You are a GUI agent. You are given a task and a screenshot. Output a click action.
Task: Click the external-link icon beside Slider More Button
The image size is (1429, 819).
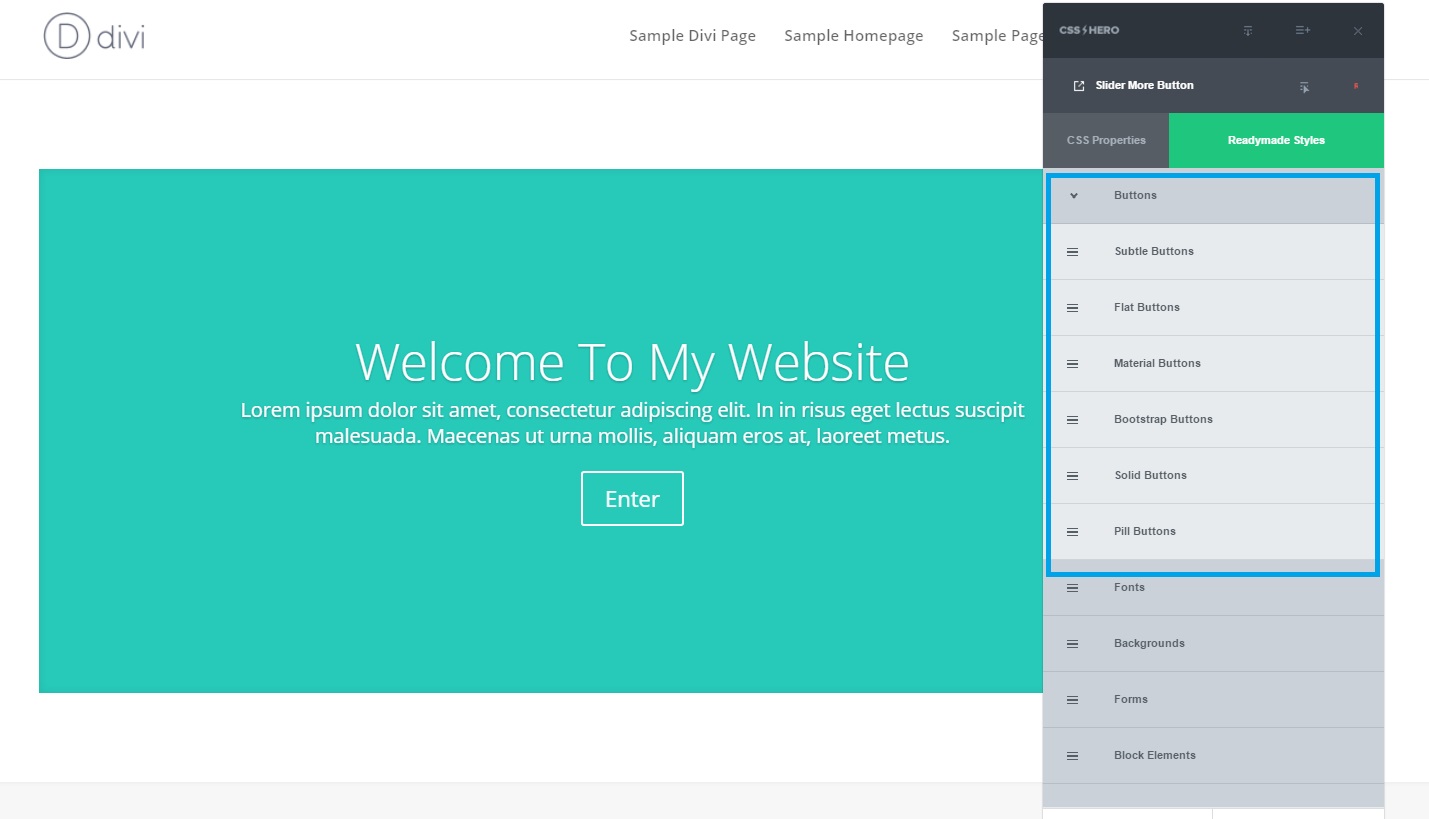click(1079, 86)
